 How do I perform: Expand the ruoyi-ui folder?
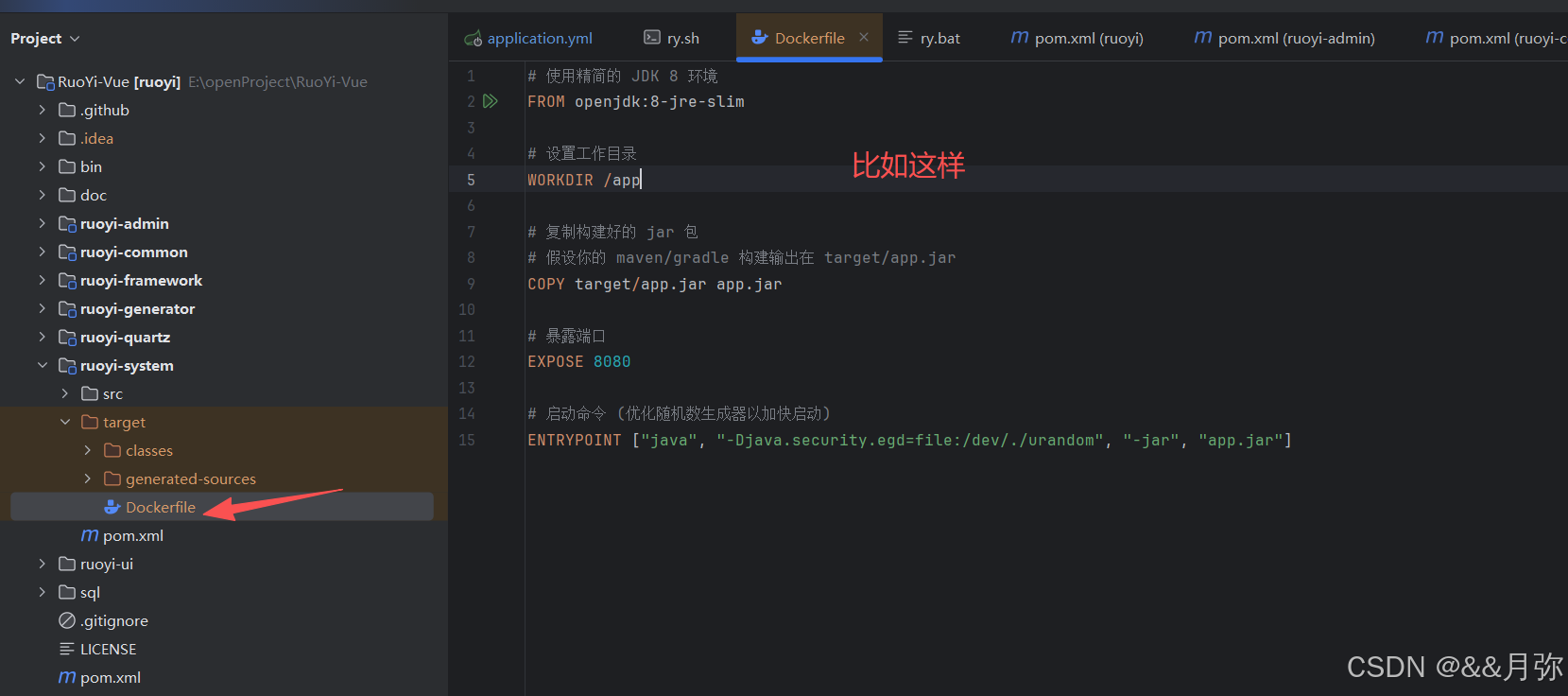point(43,564)
